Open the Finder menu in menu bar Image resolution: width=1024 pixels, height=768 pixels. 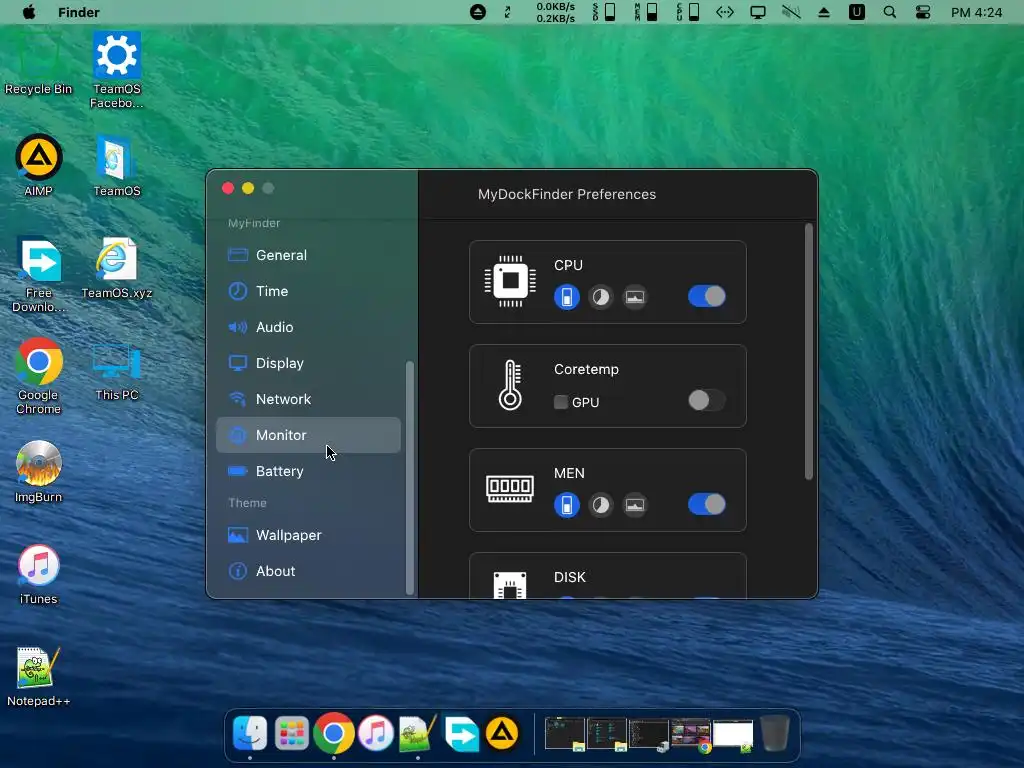78,12
